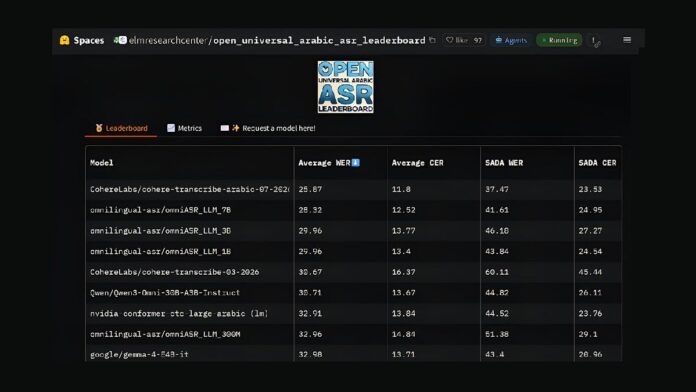Select the omnilingual-asr/omniASR_LLM_7B row
This screenshot has width=696, height=392.
click(x=353, y=210)
